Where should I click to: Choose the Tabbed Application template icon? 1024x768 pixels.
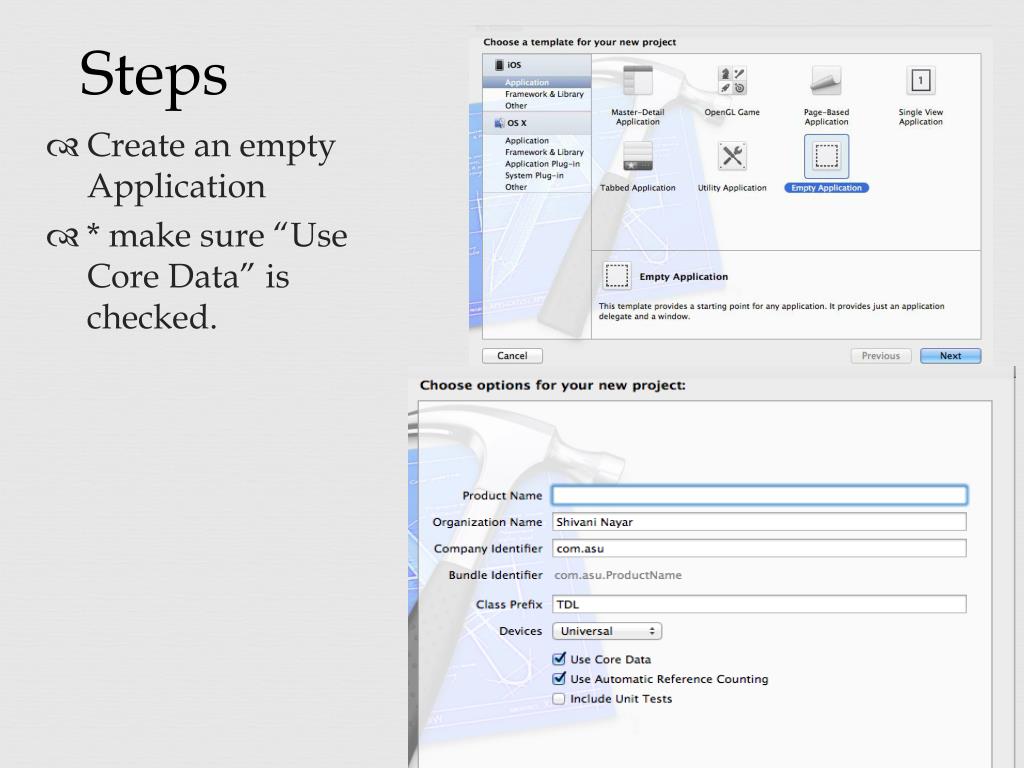637,156
